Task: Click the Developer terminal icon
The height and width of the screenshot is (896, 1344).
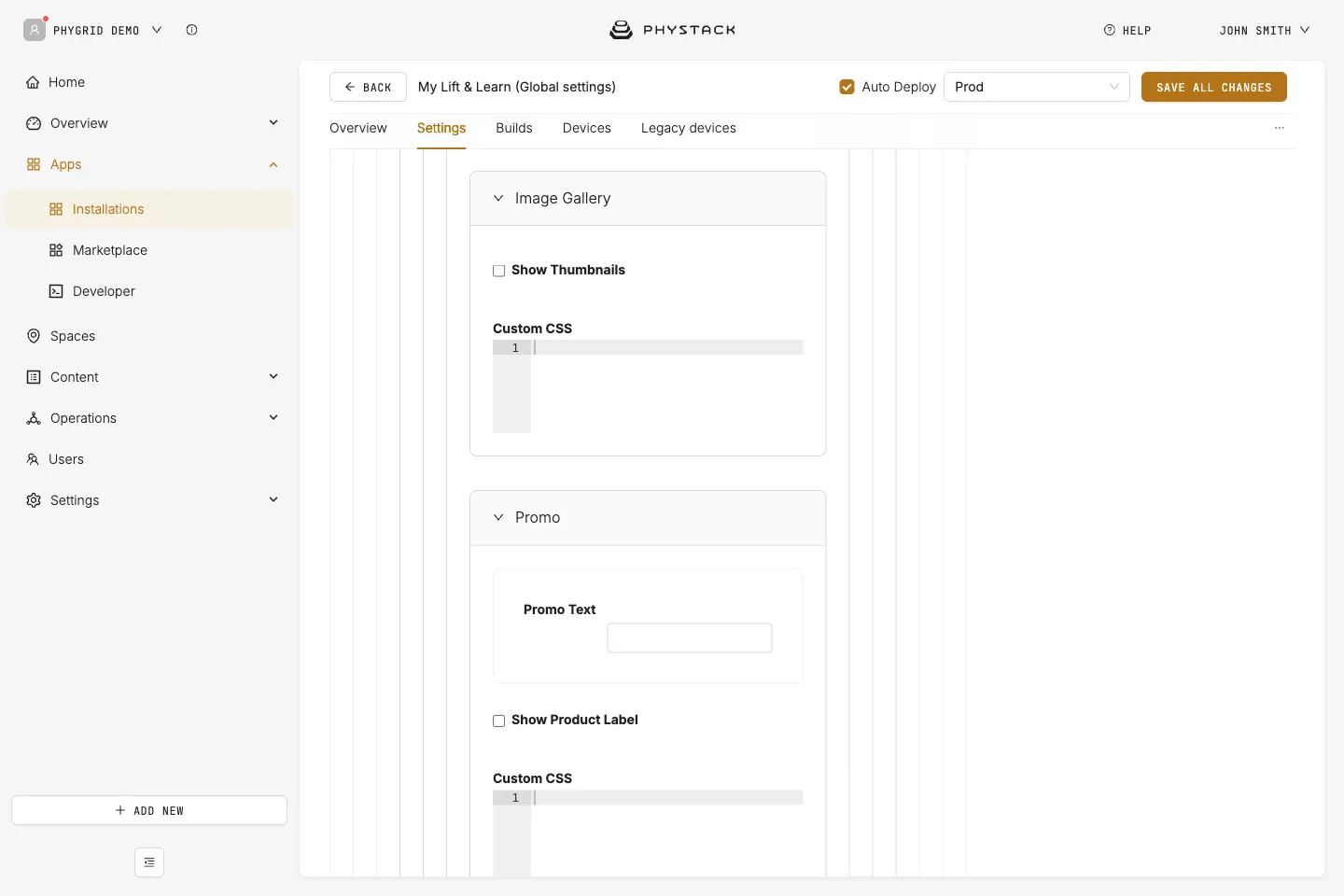Action: (56, 291)
